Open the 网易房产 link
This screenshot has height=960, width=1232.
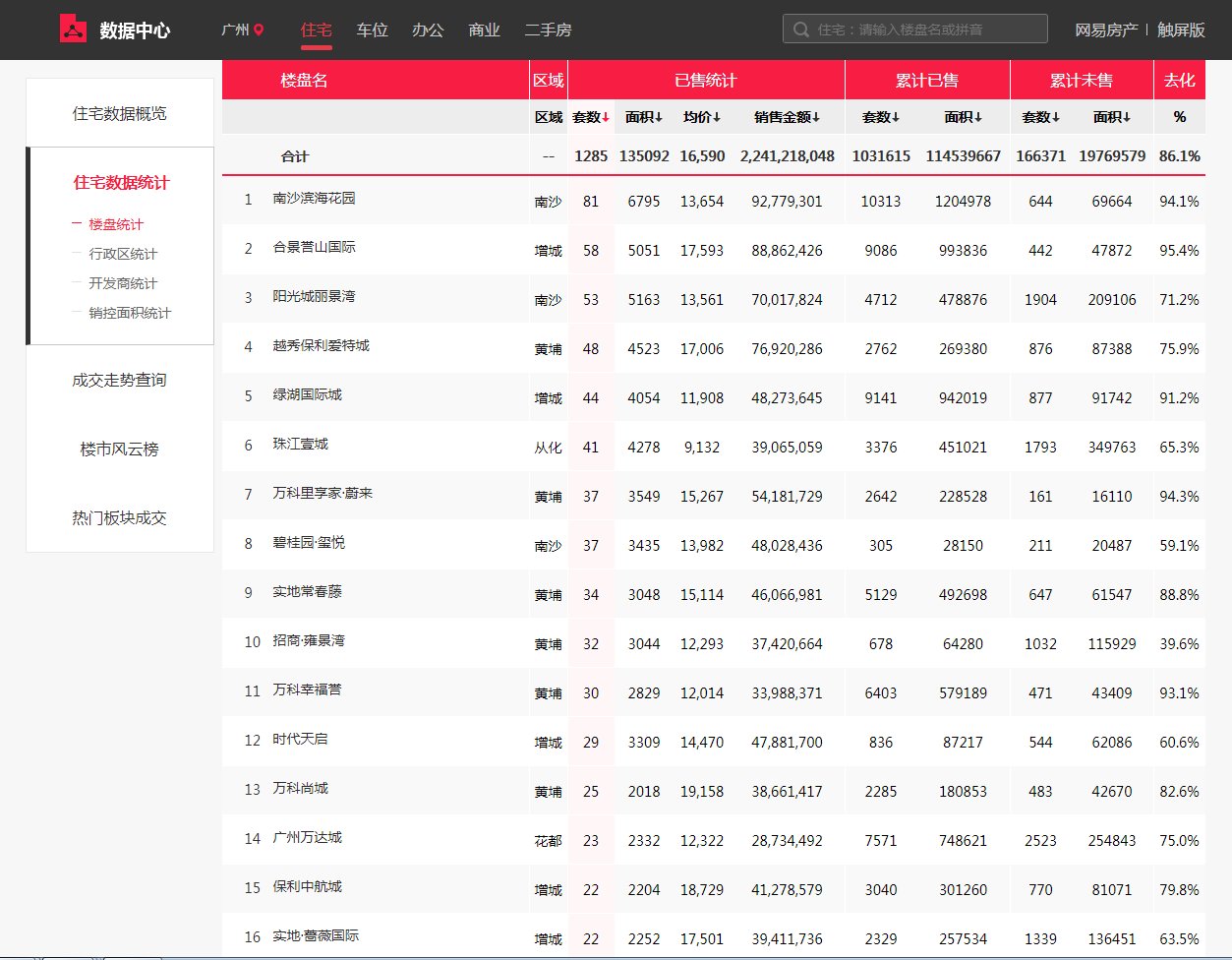pyautogui.click(x=1105, y=30)
